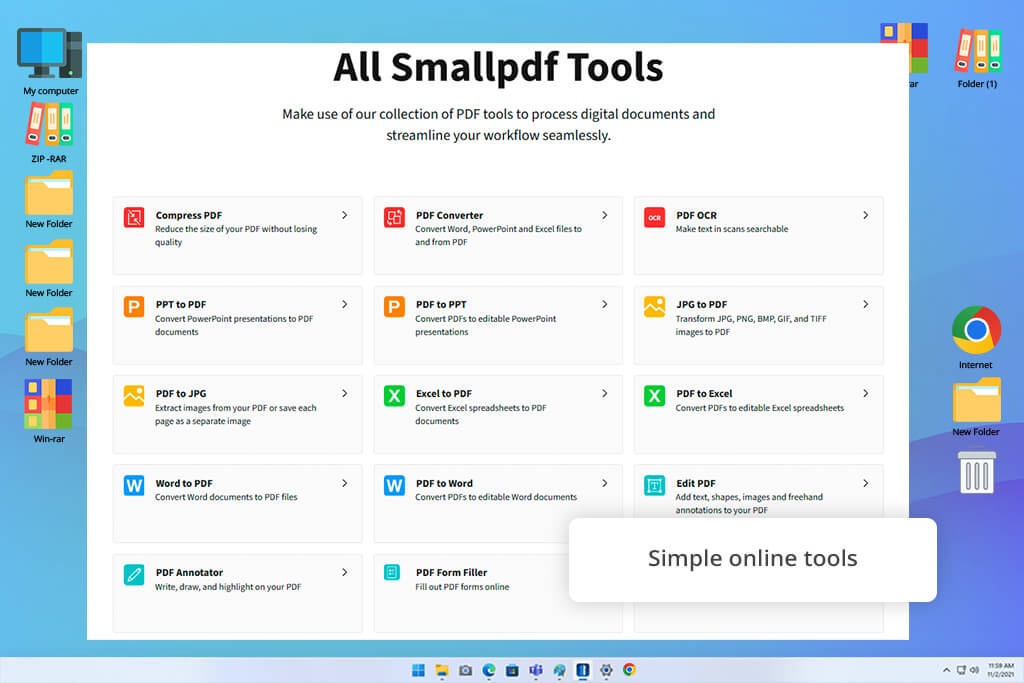Viewport: 1024px width, 683px height.
Task: Click the orange PDF to PPT icon
Action: tap(394, 306)
